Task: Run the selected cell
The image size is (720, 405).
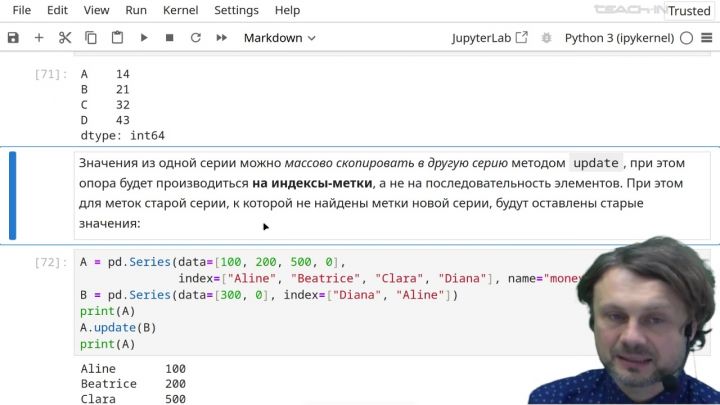Action: pos(144,38)
